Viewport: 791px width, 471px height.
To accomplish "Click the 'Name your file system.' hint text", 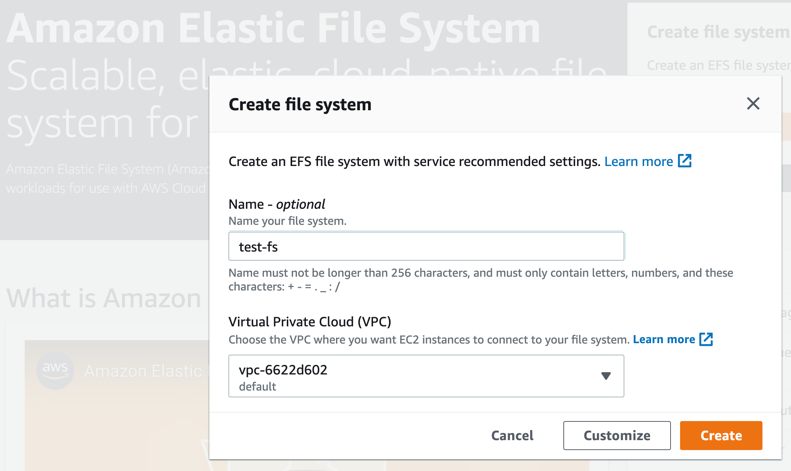I will pyautogui.click(x=288, y=221).
